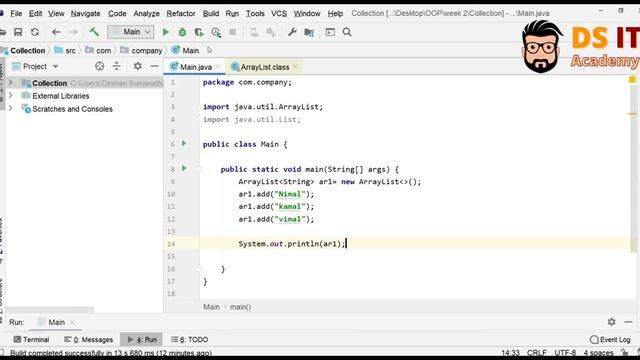Hide the Run panel with minus icon
640x360 pixels.
pos(628,322)
